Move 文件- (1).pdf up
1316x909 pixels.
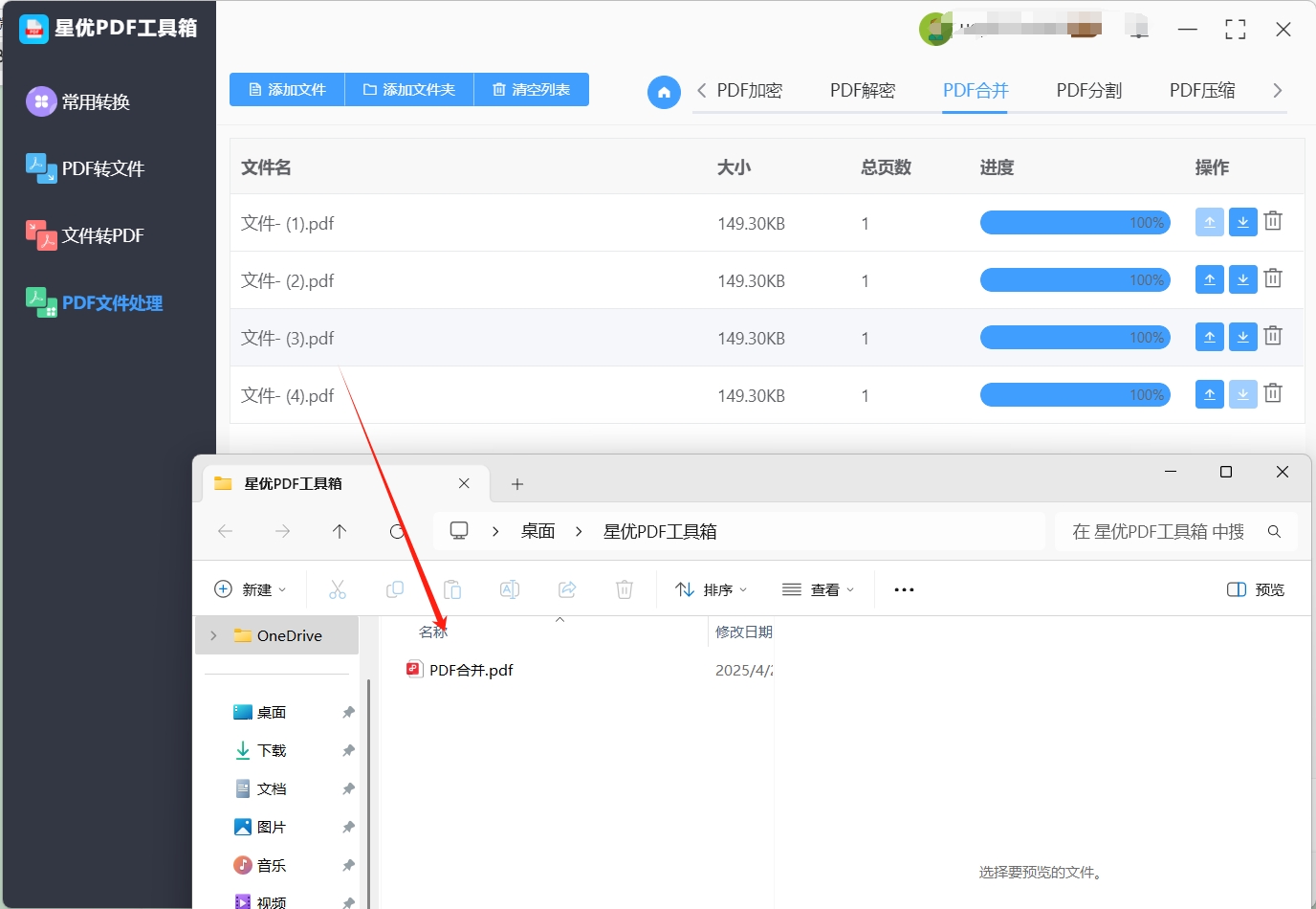coord(1210,223)
